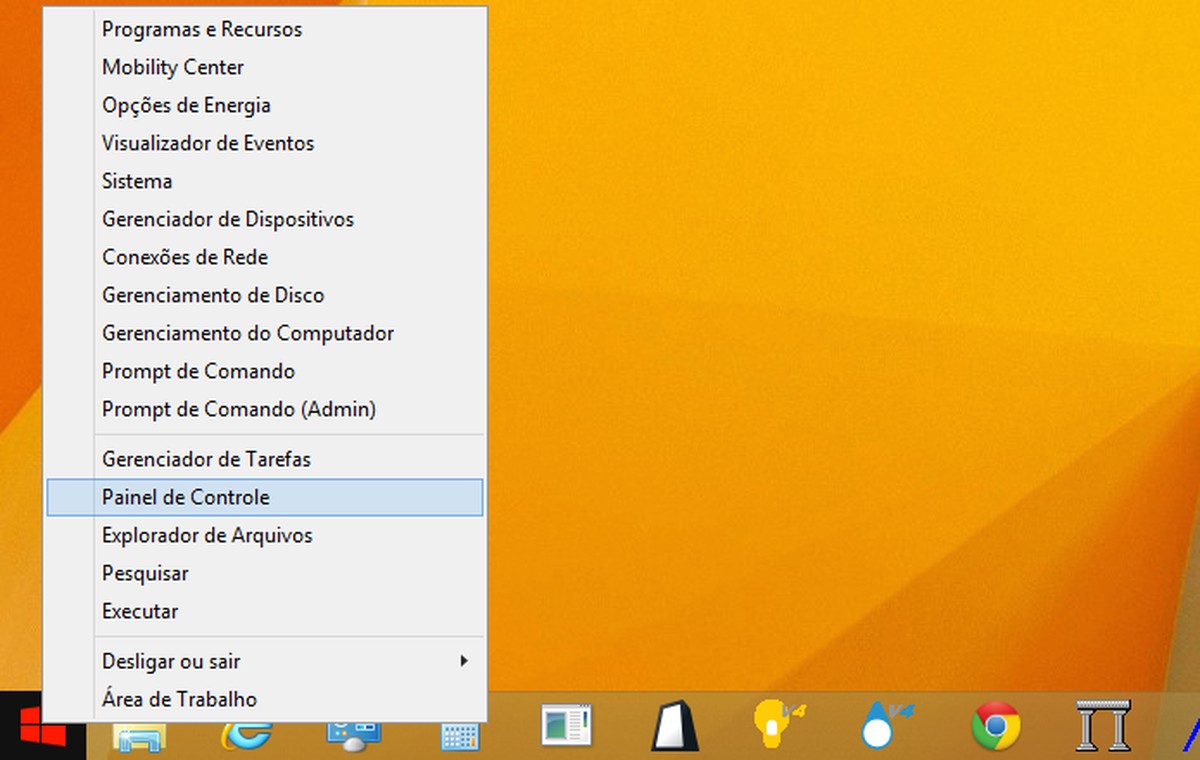Select Gerenciador de Dispositivos

click(x=228, y=219)
